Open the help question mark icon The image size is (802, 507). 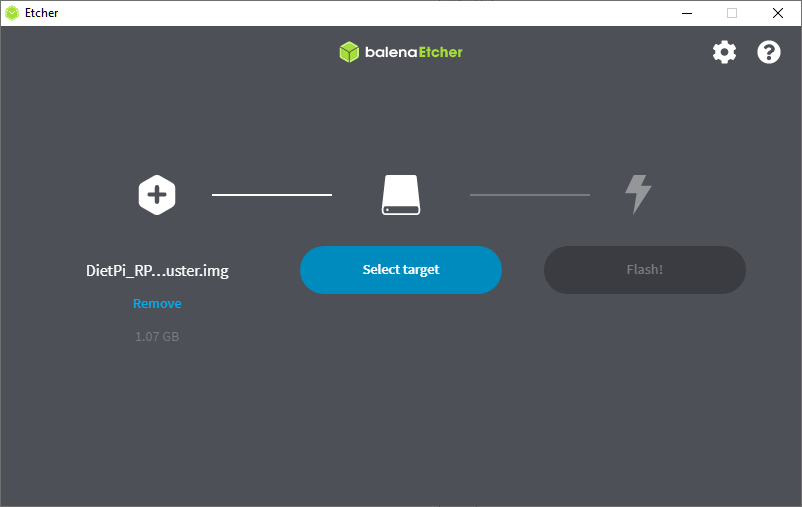[x=769, y=52]
